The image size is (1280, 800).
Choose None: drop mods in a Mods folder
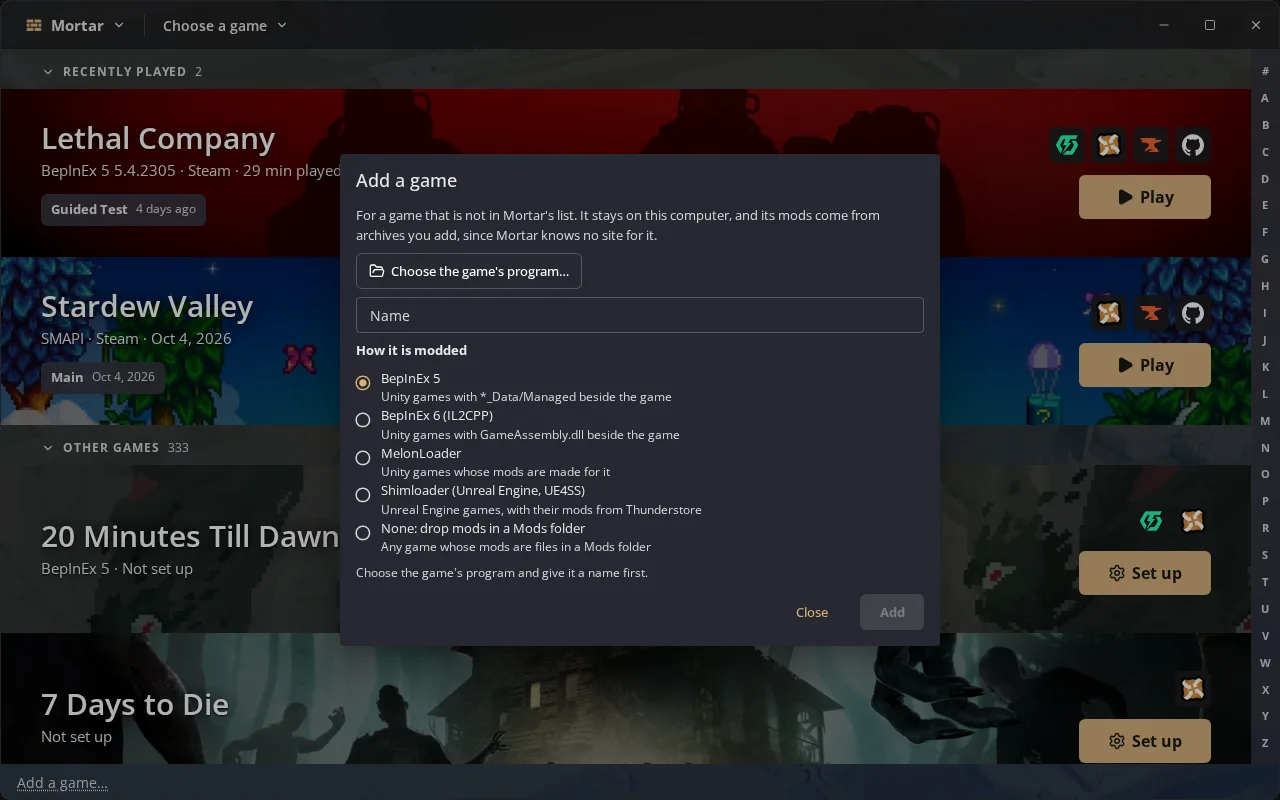(363, 533)
